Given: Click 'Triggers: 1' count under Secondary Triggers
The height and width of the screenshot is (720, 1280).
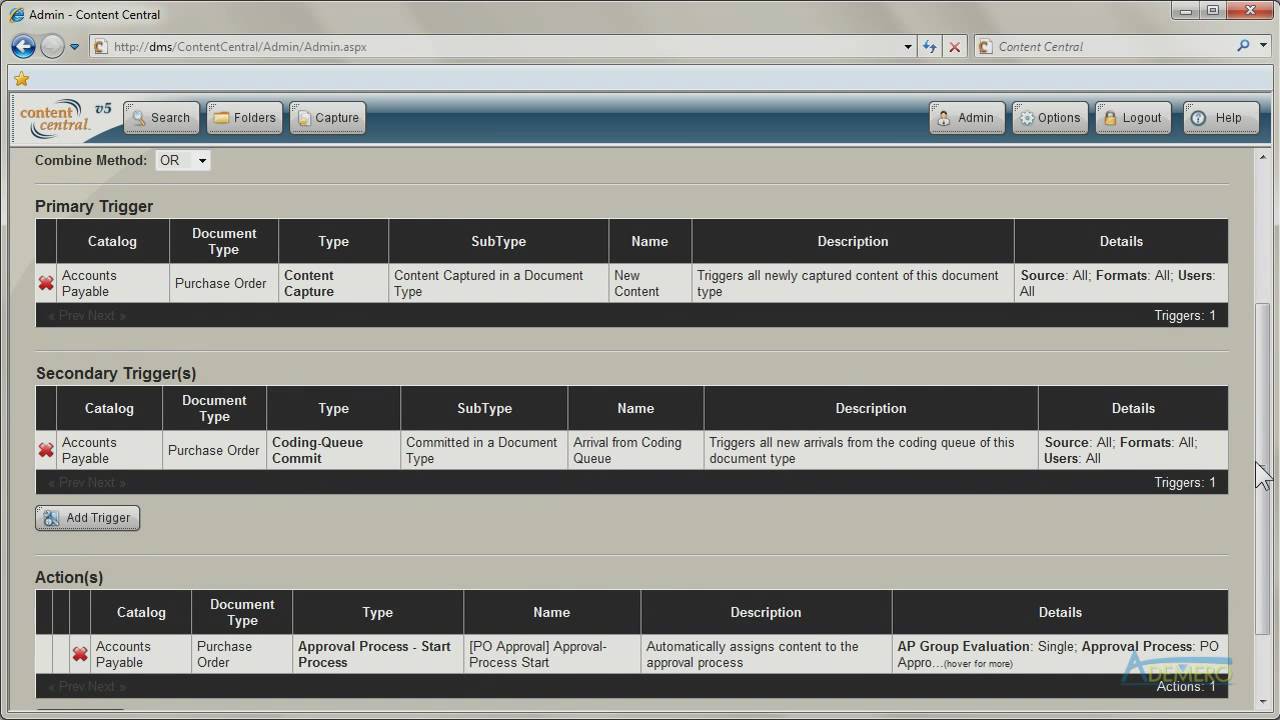Looking at the screenshot, I should pos(1184,482).
